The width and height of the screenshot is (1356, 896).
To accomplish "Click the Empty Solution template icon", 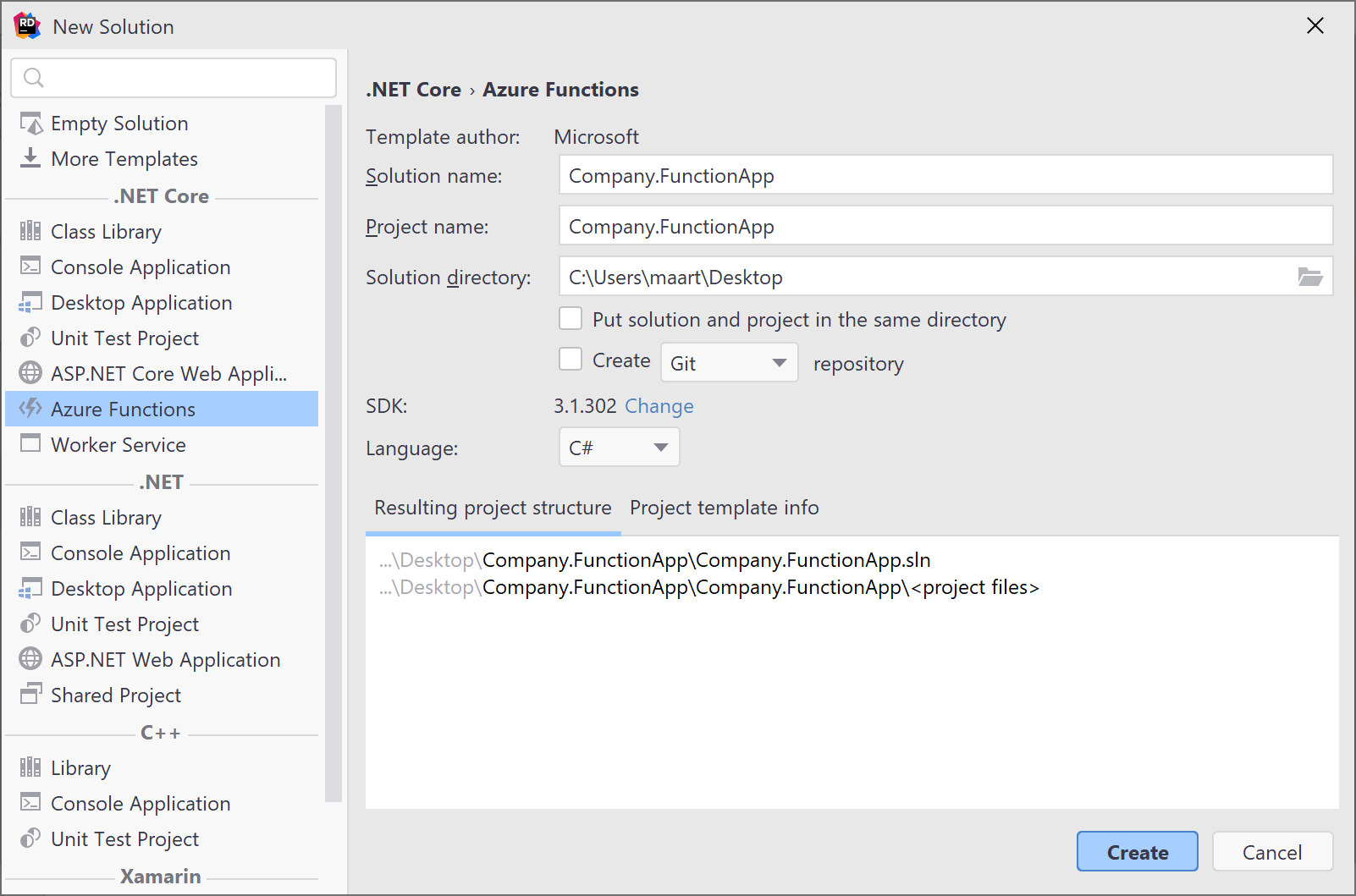I will point(31,124).
